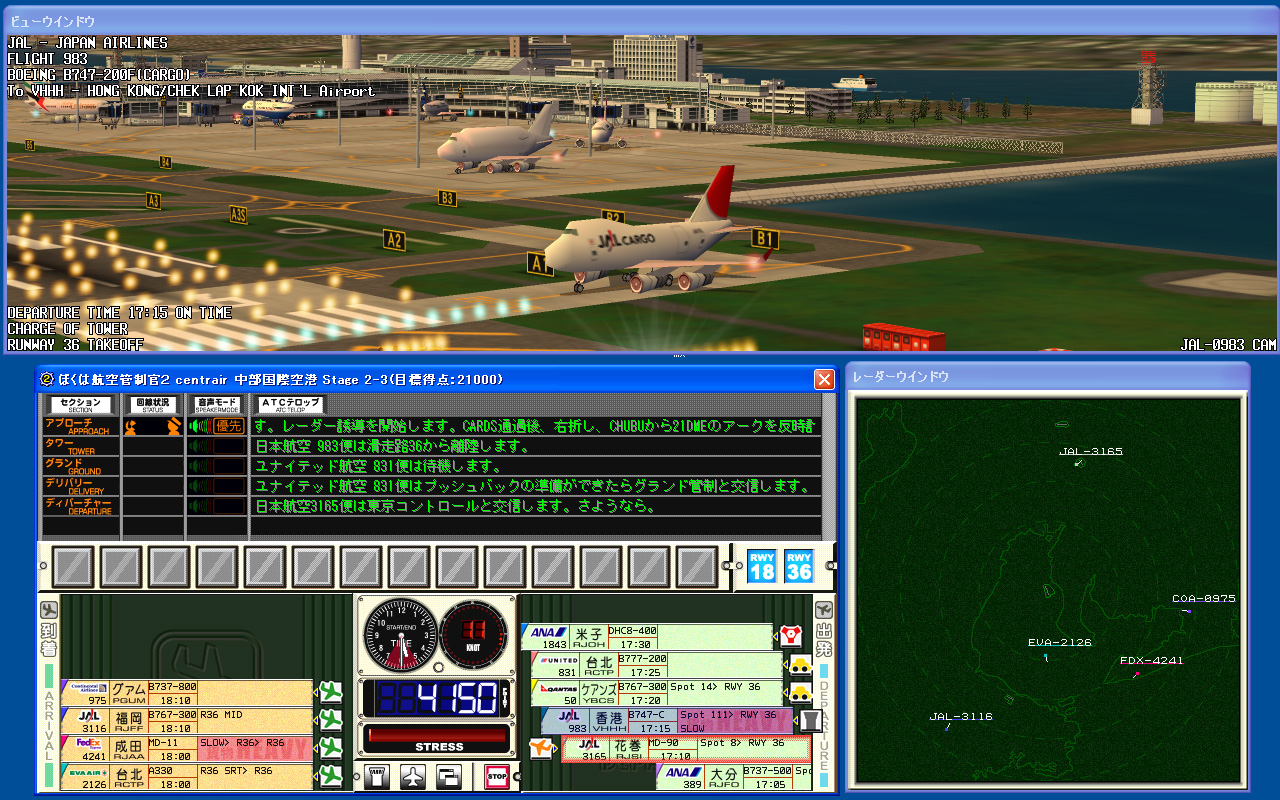
Task: Click the RWY 18 runway button
Action: point(762,567)
